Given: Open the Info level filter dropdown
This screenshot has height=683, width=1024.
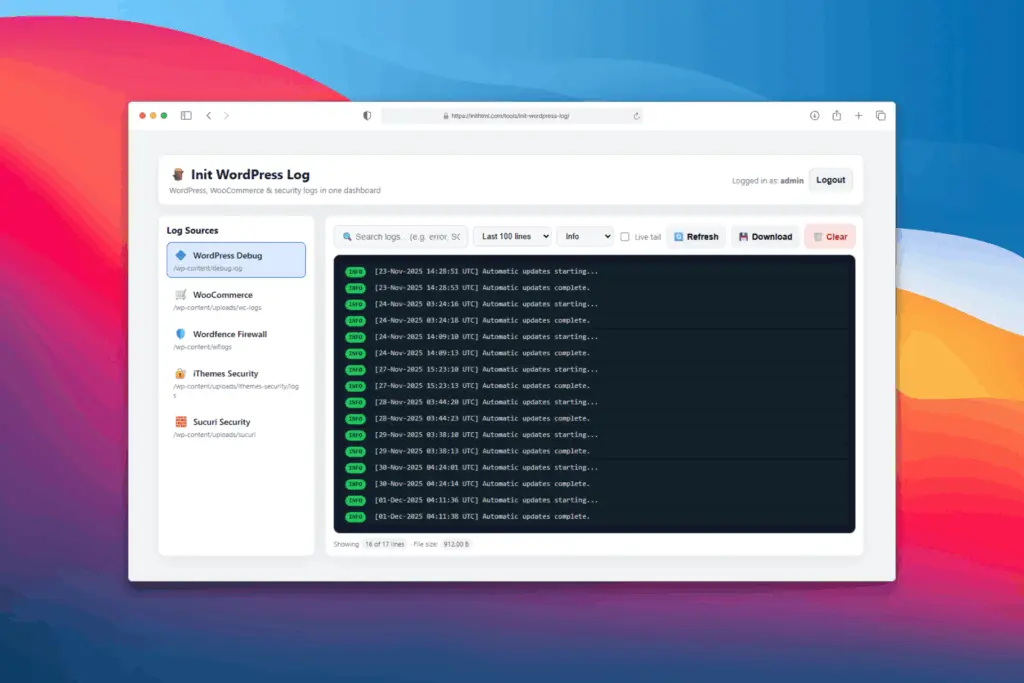Looking at the screenshot, I should tap(585, 236).
